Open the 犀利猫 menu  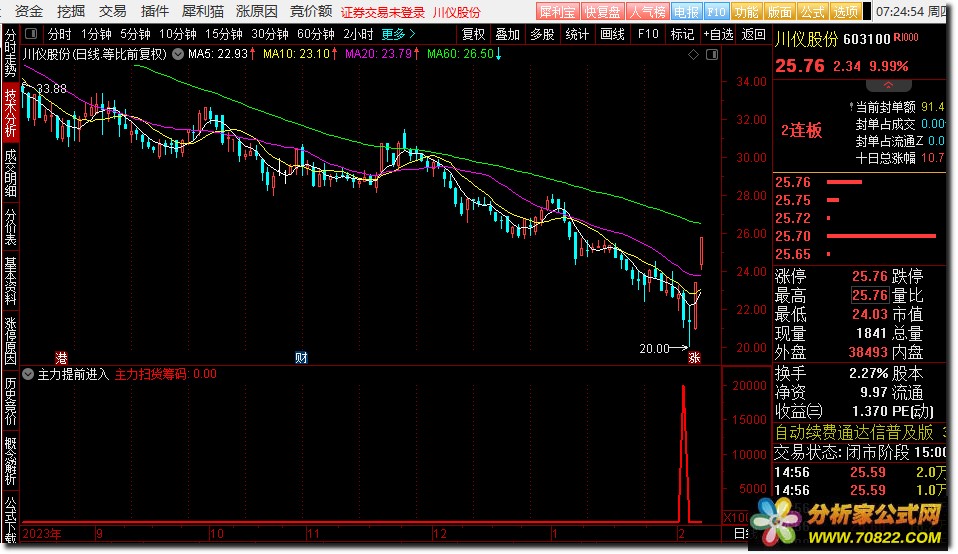point(203,11)
